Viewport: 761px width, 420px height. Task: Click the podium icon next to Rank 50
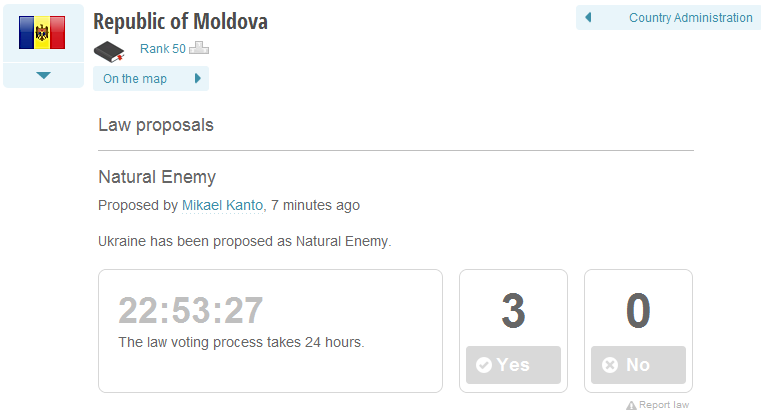(x=200, y=48)
